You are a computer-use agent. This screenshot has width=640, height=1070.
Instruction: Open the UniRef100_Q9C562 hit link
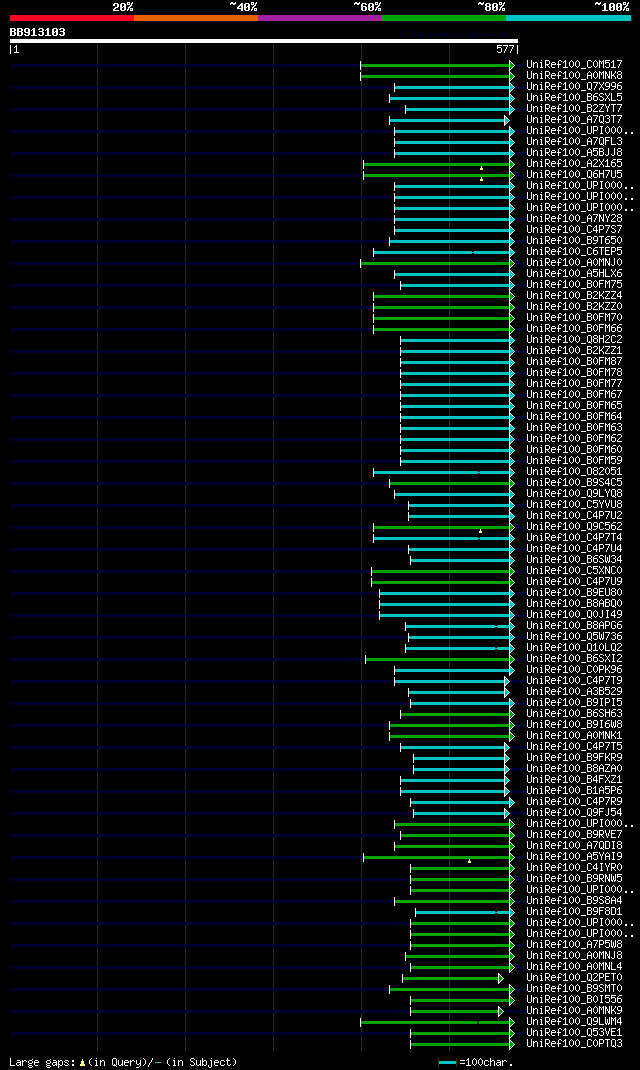[x=574, y=527]
